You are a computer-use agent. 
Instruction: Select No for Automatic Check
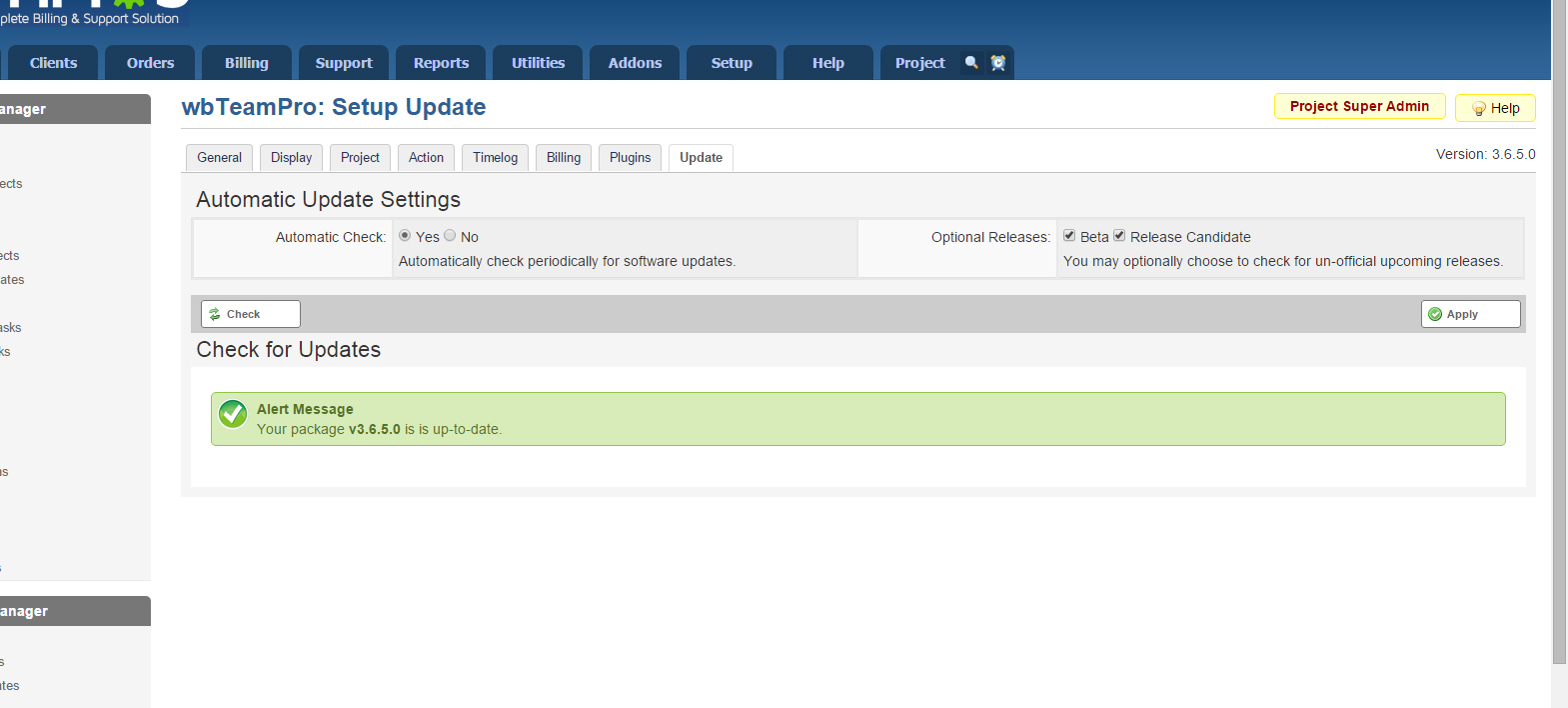coord(450,236)
